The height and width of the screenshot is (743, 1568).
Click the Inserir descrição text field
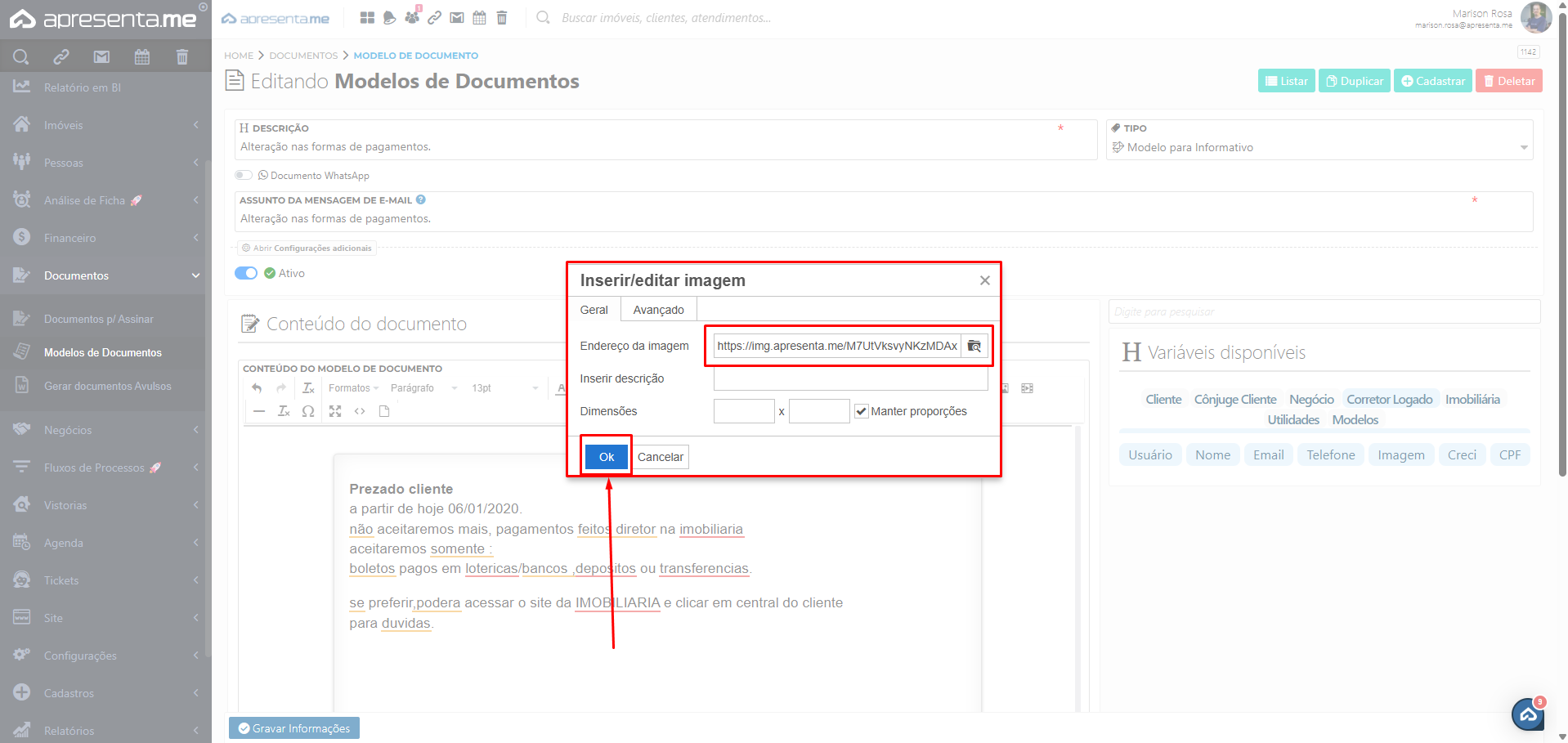[x=850, y=378]
